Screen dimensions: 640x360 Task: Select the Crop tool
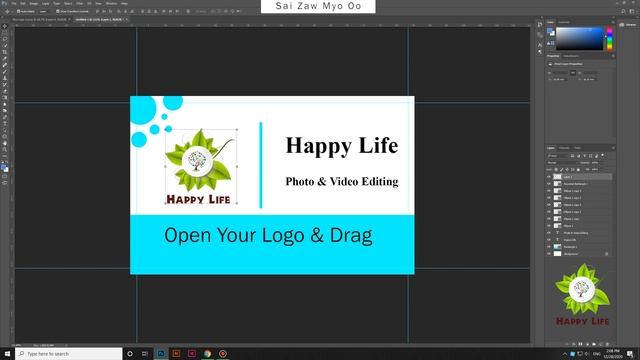click(x=5, y=53)
